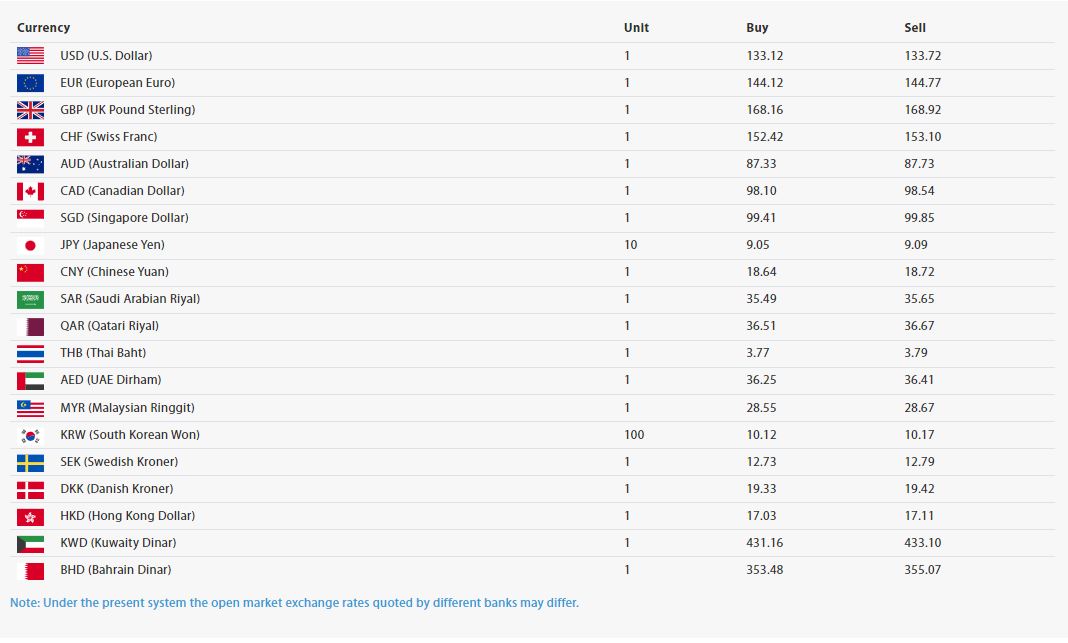Click the European Union flag icon
1068x643 pixels.
(x=30, y=83)
